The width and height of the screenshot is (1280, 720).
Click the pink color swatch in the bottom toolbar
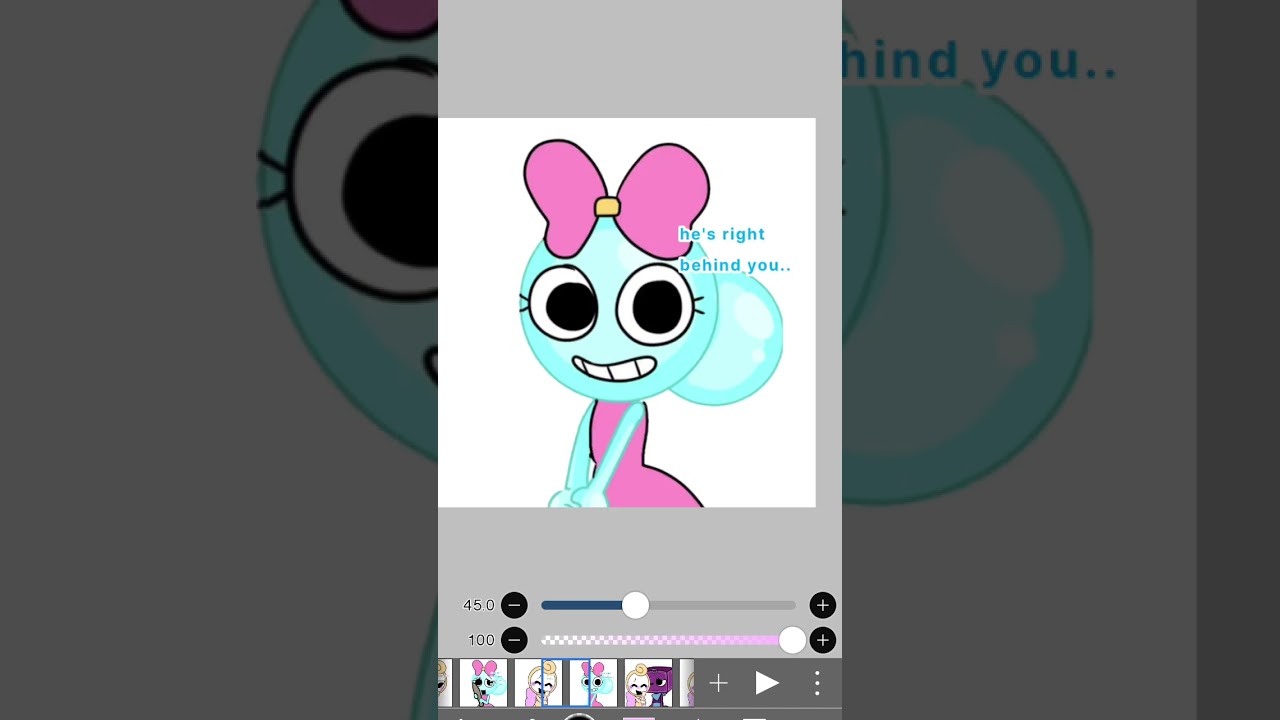point(638,716)
